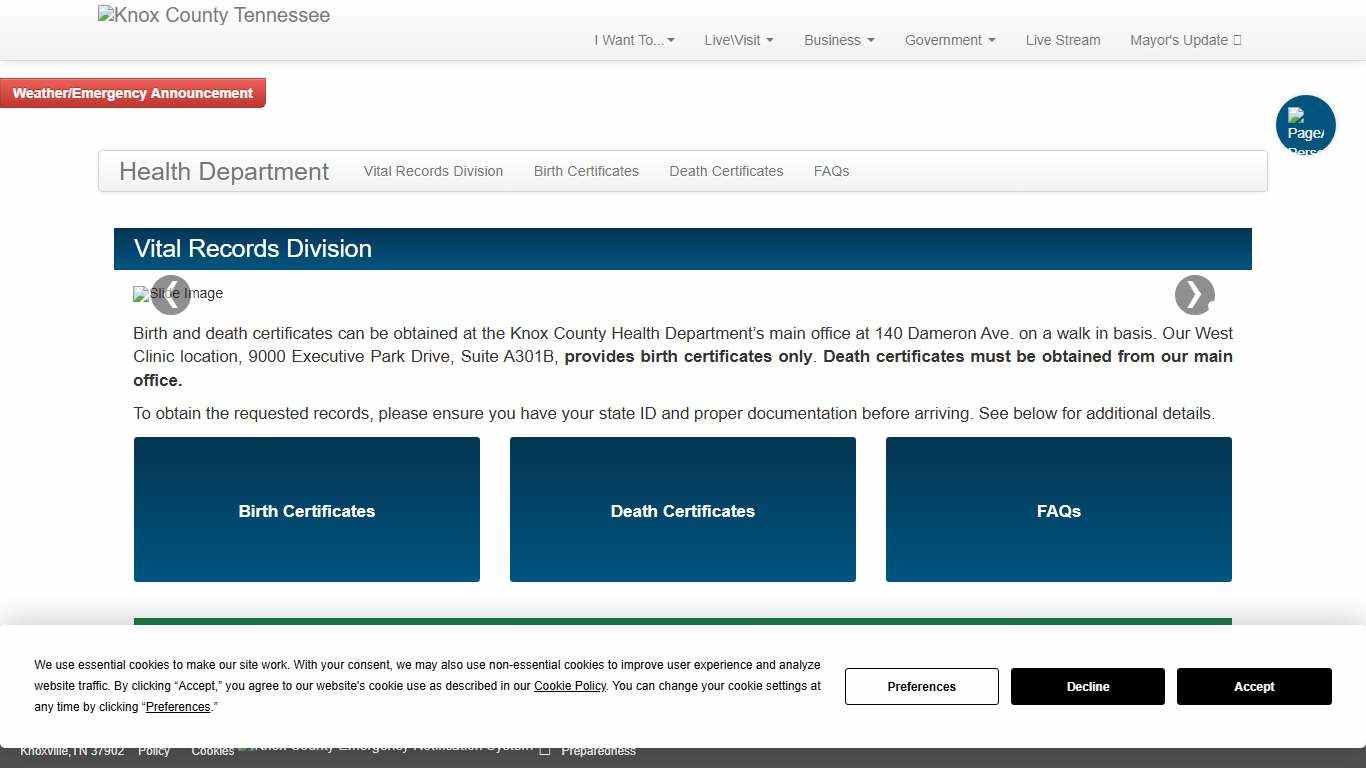Go to the Live Stream page

pos(1062,40)
